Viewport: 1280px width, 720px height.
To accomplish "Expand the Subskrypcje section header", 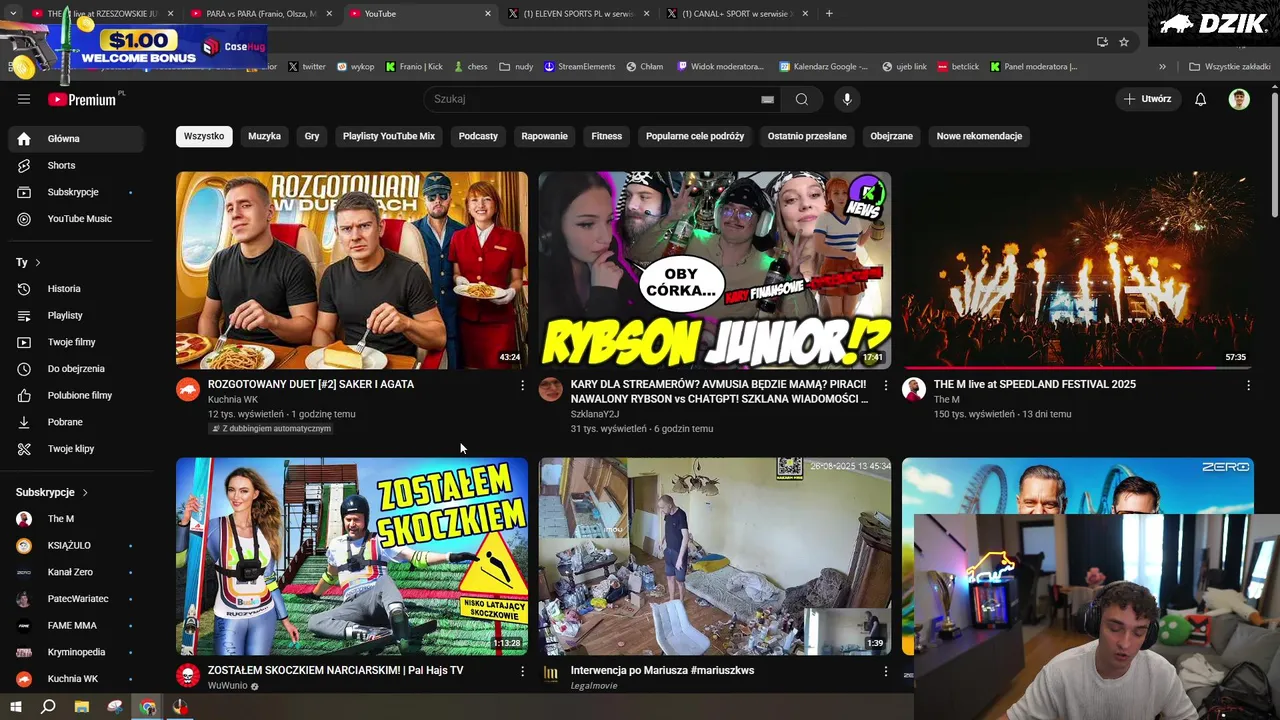I will point(52,492).
